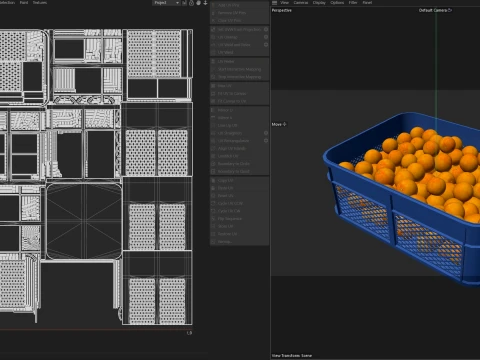Open UV Weld and Relax options gear
480x360 pixels.
pyautogui.click(x=266, y=45)
